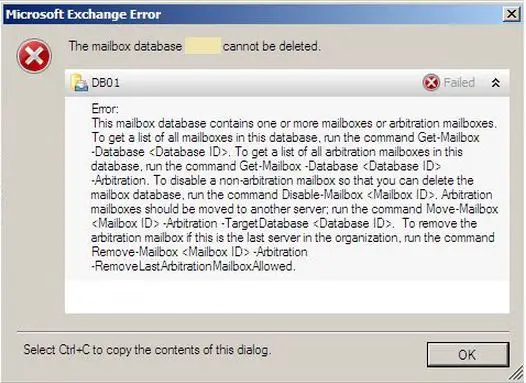
Task: Select the DB01 database row label
Action: coord(105,83)
